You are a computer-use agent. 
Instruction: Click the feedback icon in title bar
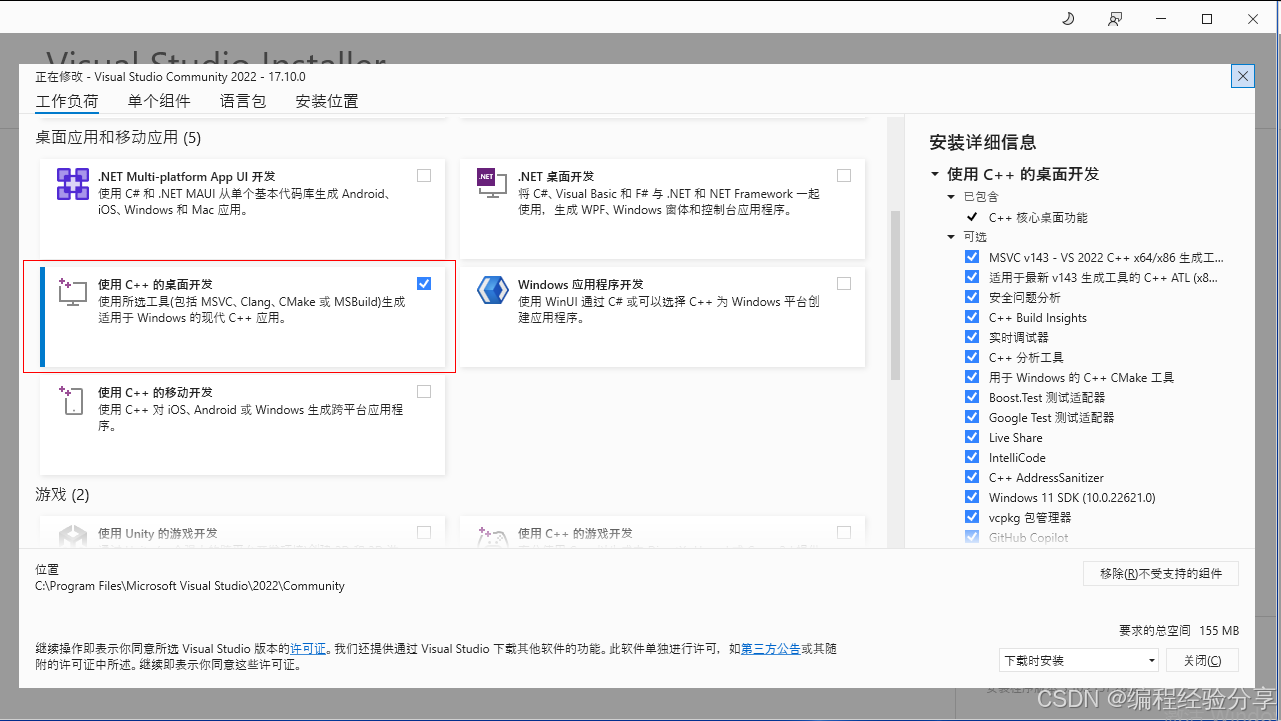[1115, 18]
